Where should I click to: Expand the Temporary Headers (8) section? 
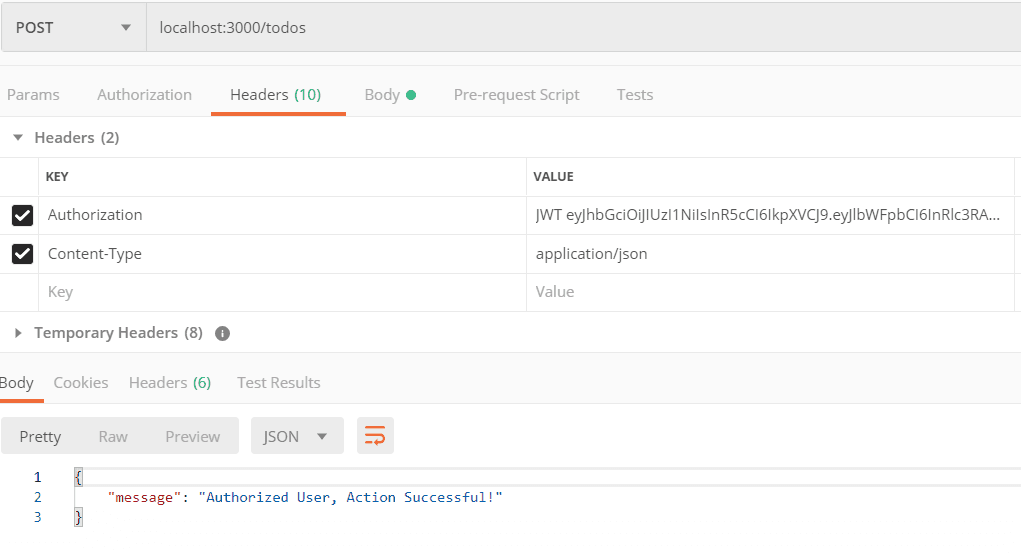(18, 333)
